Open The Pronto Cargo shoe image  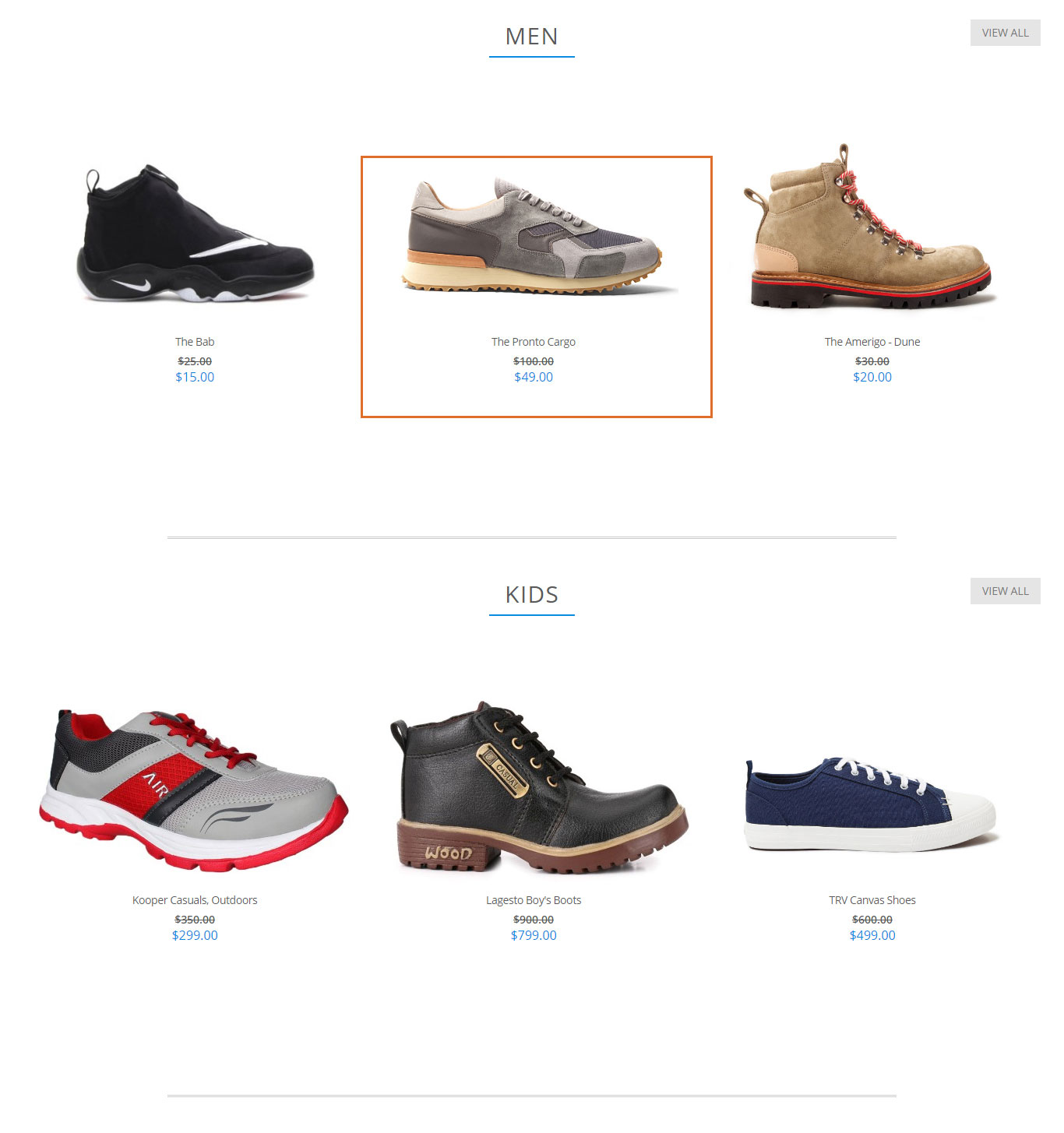[x=534, y=235]
